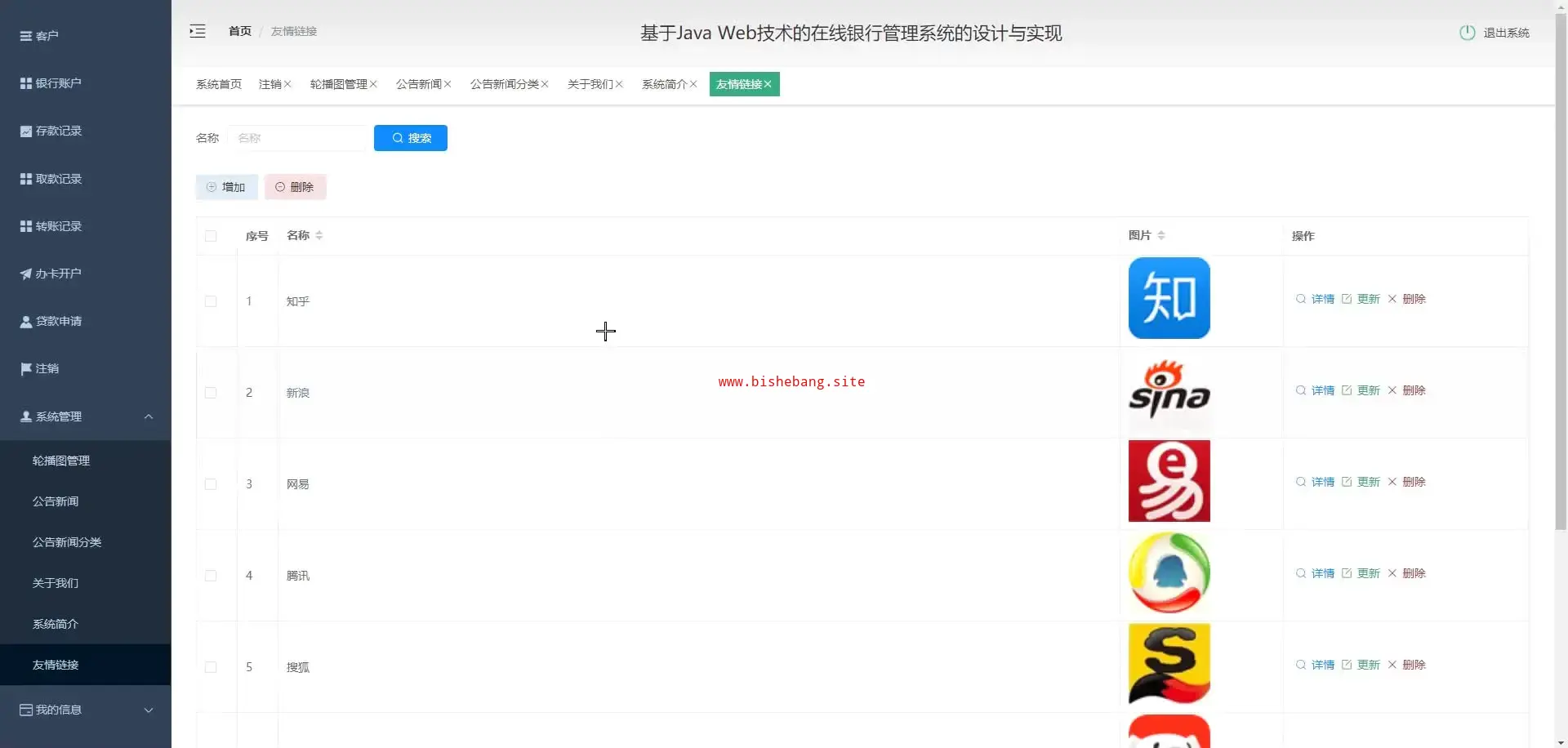
Task: Click the 增加 add button
Action: pos(227,187)
